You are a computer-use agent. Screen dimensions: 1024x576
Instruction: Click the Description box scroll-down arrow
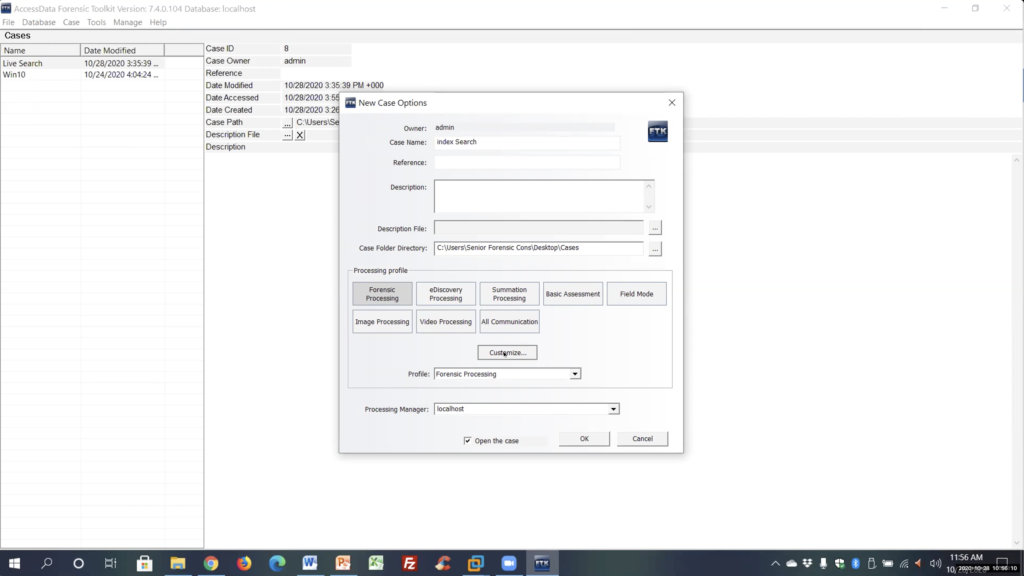(648, 207)
